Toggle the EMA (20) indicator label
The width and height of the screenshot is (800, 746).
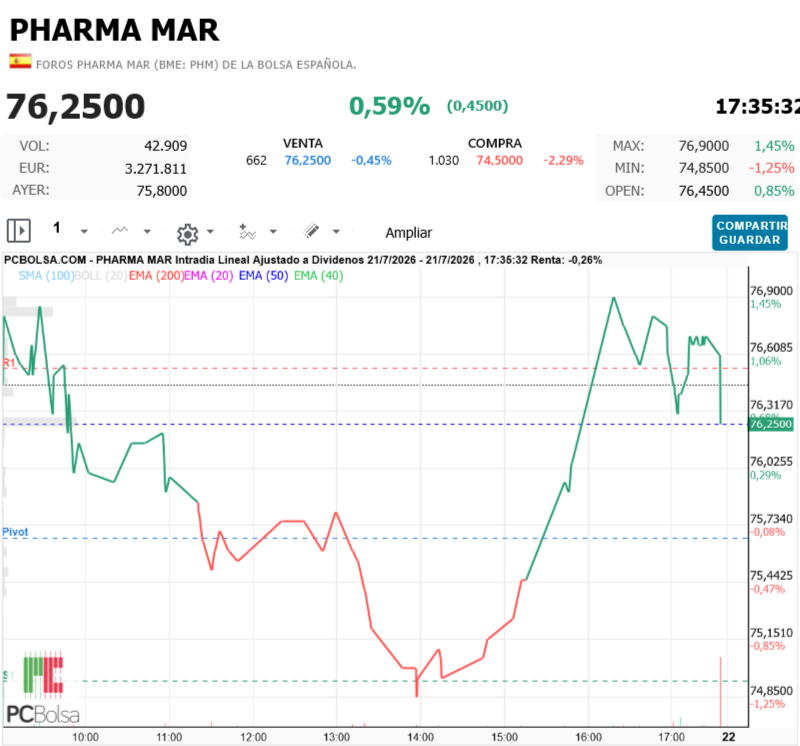(x=209, y=276)
